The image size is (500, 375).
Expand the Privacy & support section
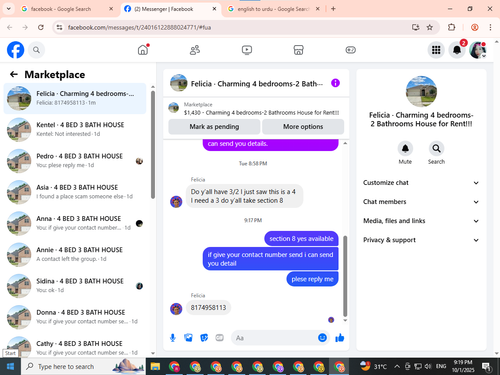click(x=421, y=240)
